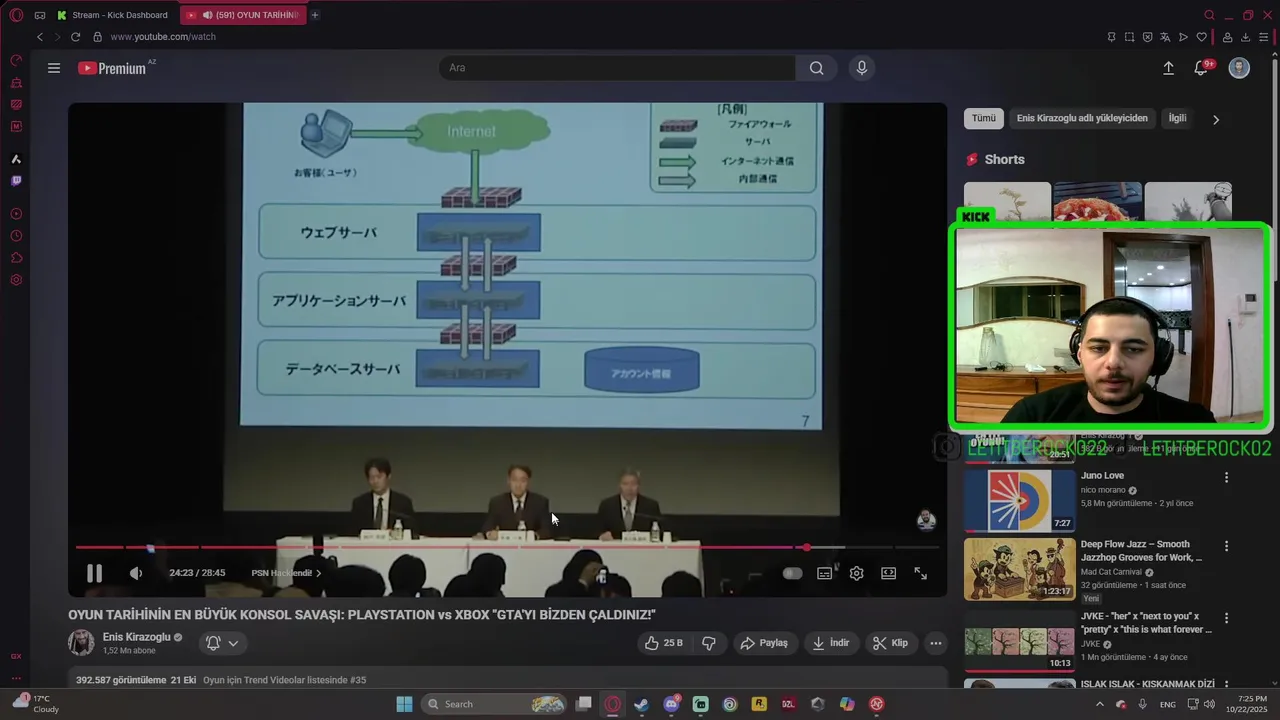
Task: Pause the video
Action: click(x=94, y=573)
